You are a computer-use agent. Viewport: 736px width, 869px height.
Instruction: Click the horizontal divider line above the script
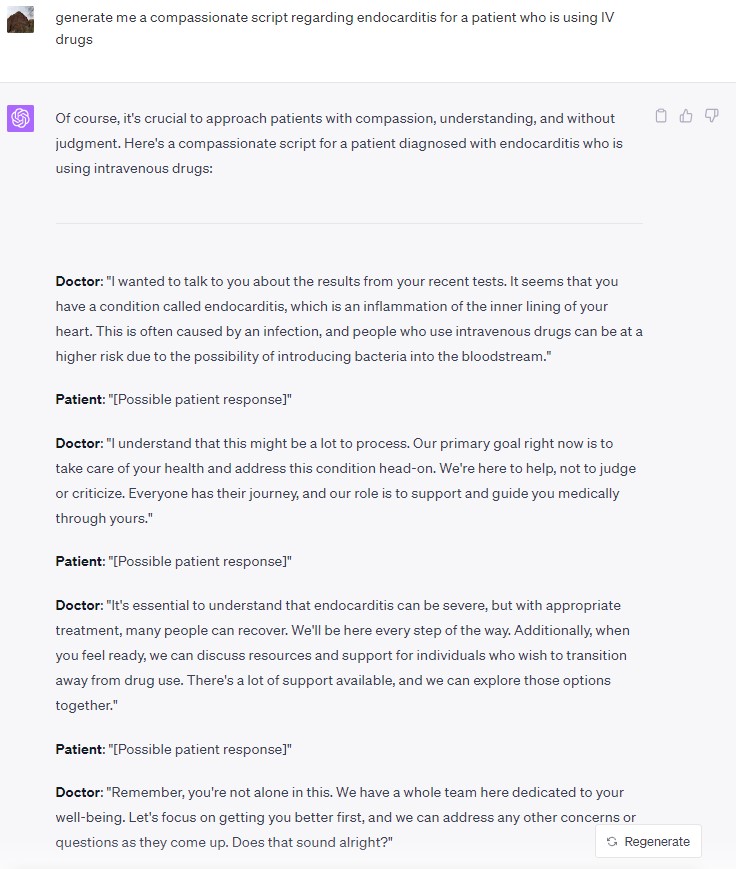coord(348,223)
